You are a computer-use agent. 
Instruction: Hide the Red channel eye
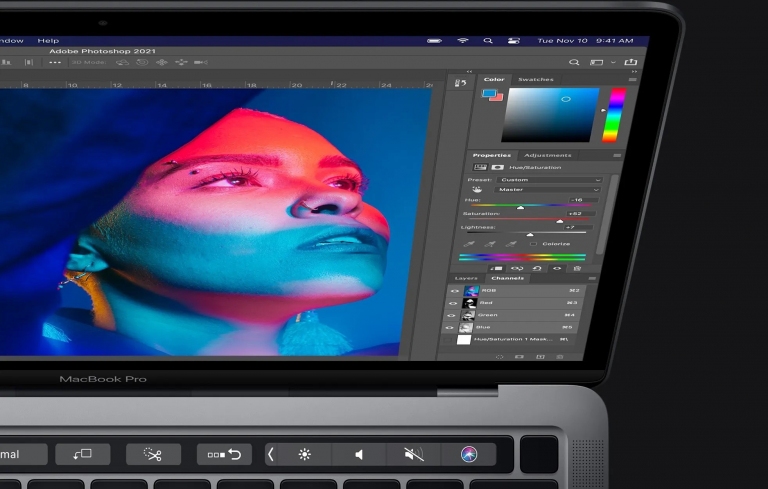pyautogui.click(x=453, y=303)
